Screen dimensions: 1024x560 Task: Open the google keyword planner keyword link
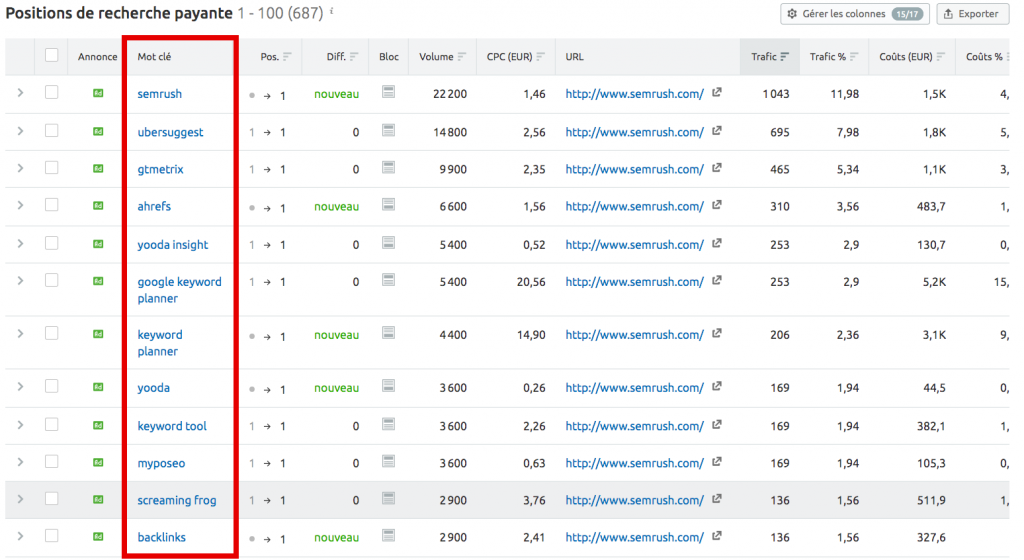[x=180, y=290]
